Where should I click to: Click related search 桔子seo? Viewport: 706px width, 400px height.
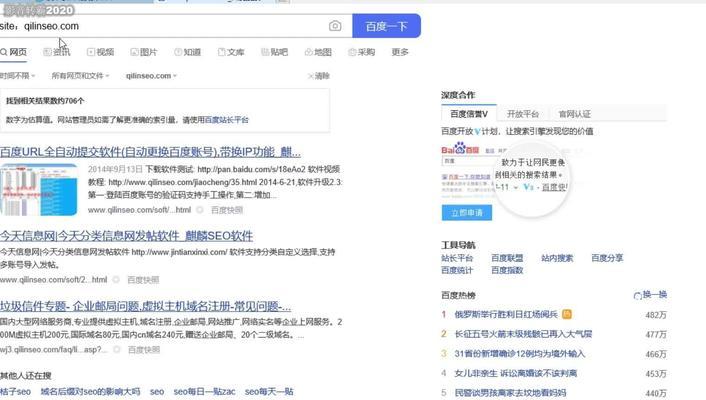[x=15, y=392]
